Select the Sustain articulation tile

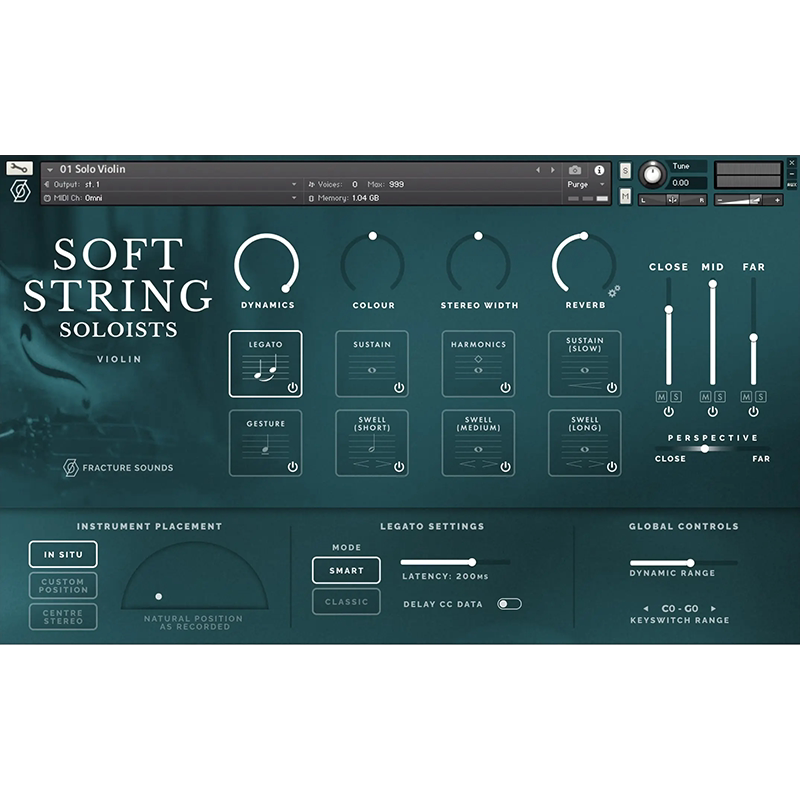pos(372,364)
